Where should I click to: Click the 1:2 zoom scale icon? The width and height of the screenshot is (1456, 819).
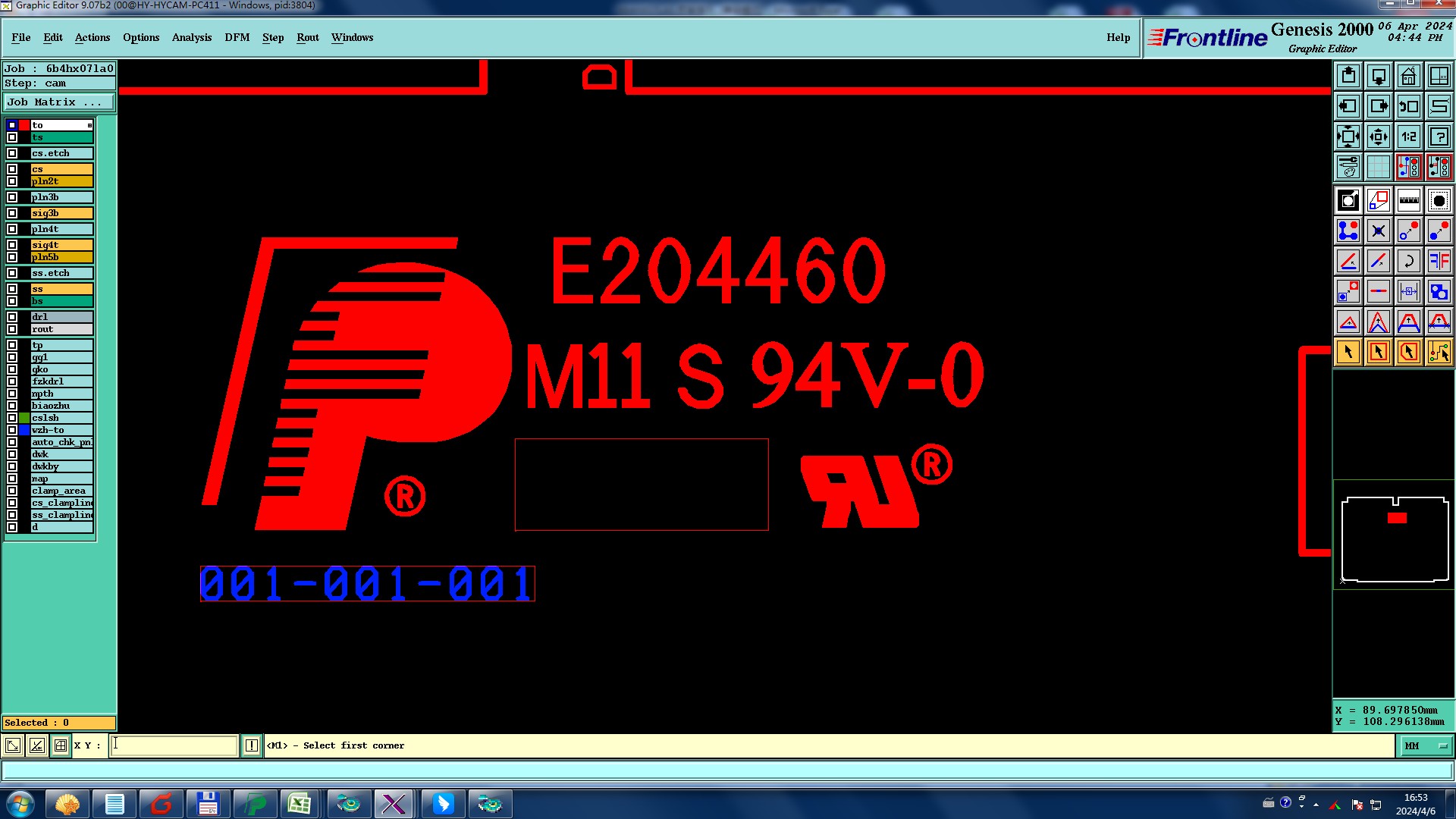click(x=1408, y=137)
